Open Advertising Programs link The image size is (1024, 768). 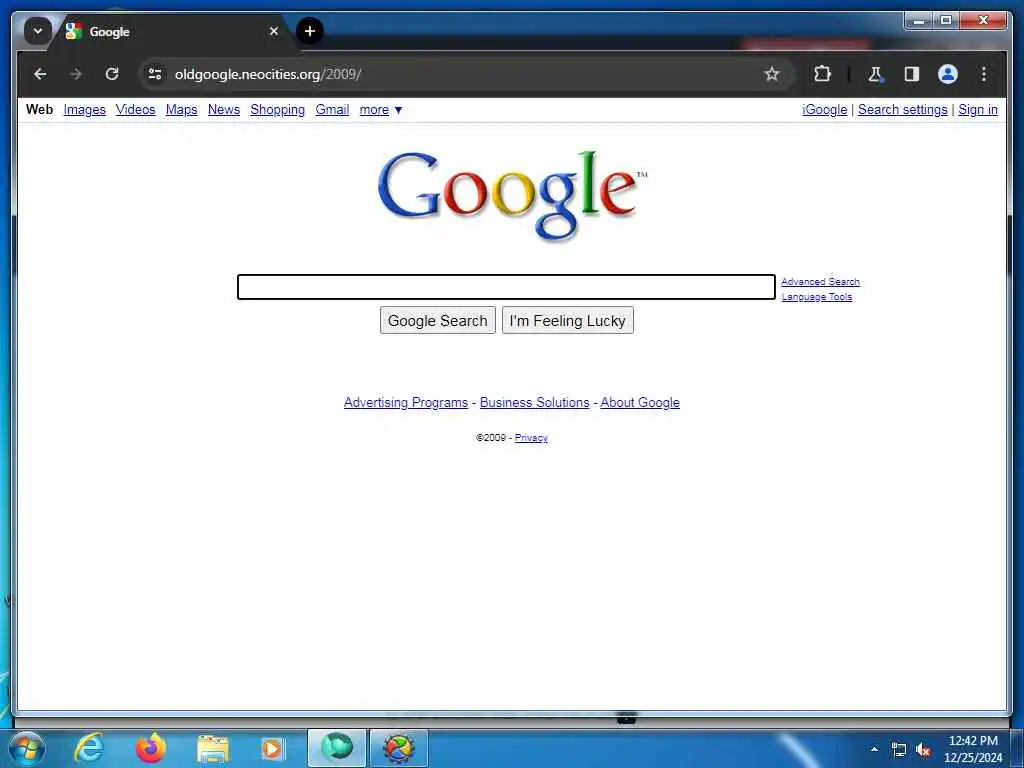pos(406,402)
